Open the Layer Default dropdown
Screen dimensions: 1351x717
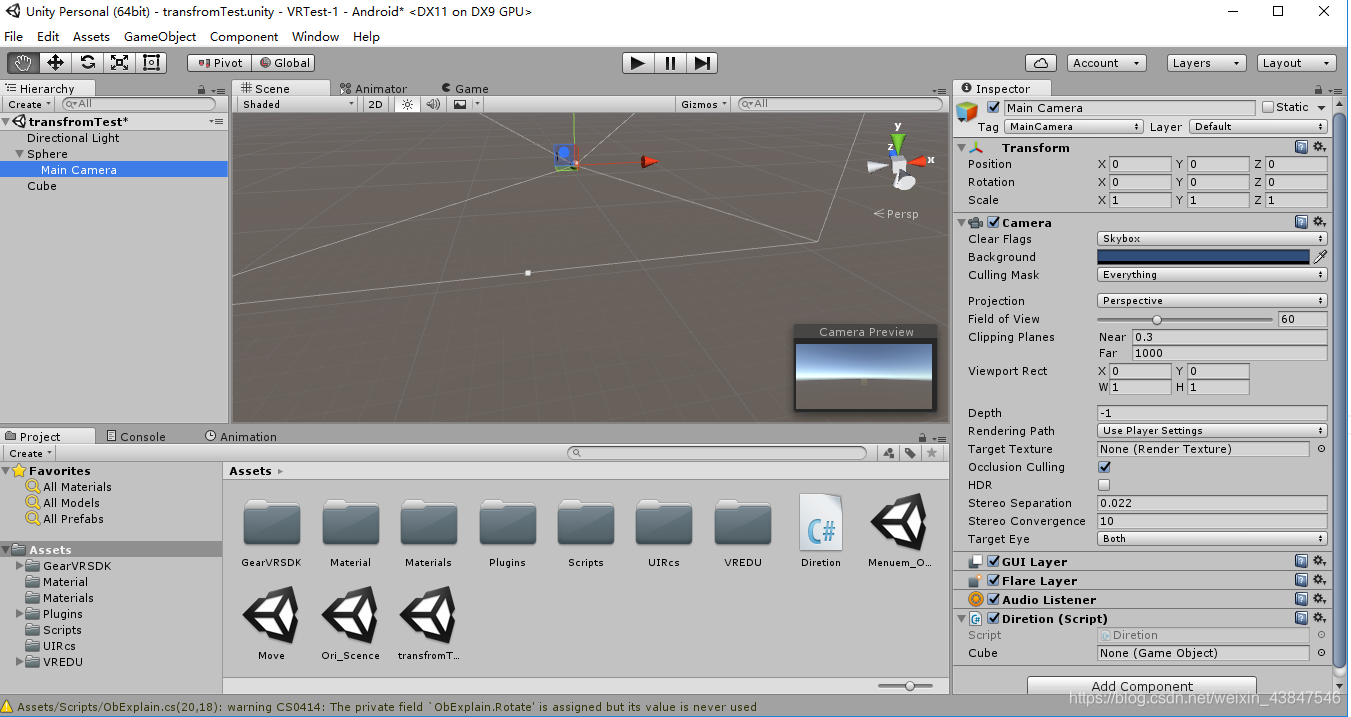[1258, 127]
